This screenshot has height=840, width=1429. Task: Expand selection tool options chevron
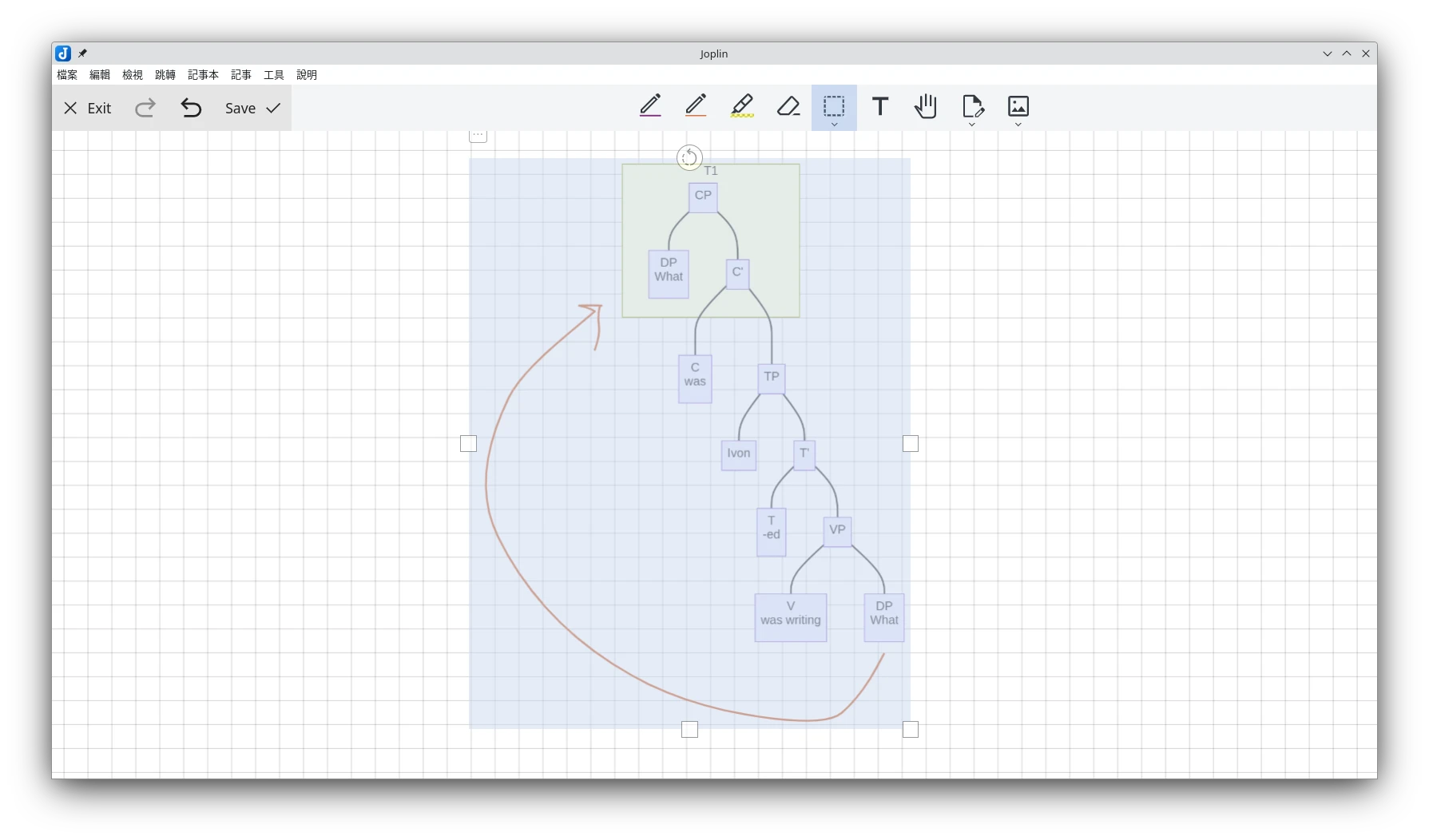point(834,125)
